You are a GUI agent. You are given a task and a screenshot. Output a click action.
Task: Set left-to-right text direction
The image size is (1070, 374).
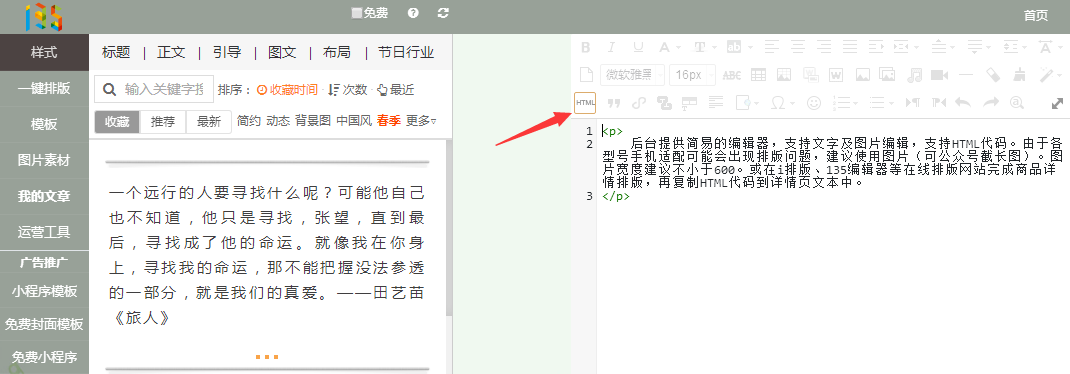coord(912,102)
